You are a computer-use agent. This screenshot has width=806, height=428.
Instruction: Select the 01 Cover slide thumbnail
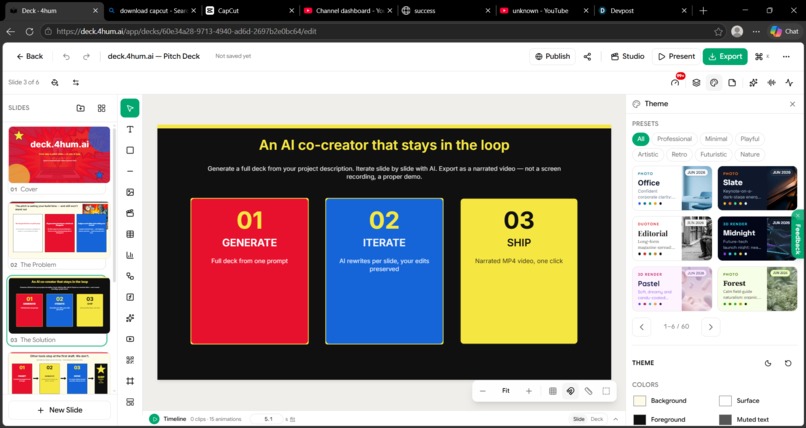point(59,155)
